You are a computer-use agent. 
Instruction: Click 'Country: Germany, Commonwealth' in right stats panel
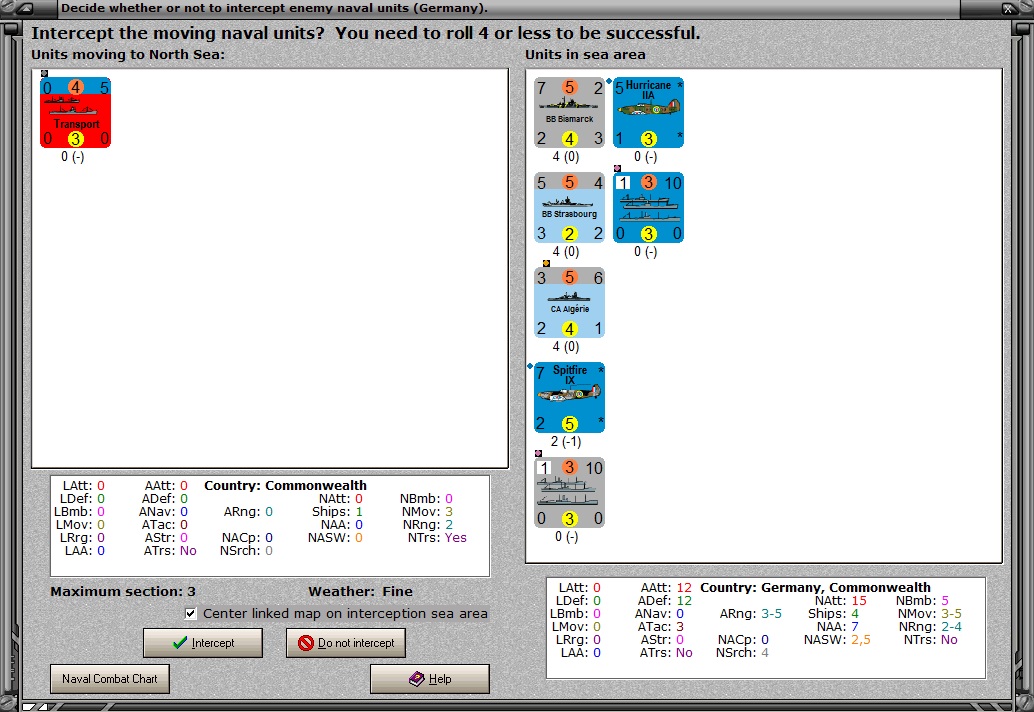click(815, 587)
